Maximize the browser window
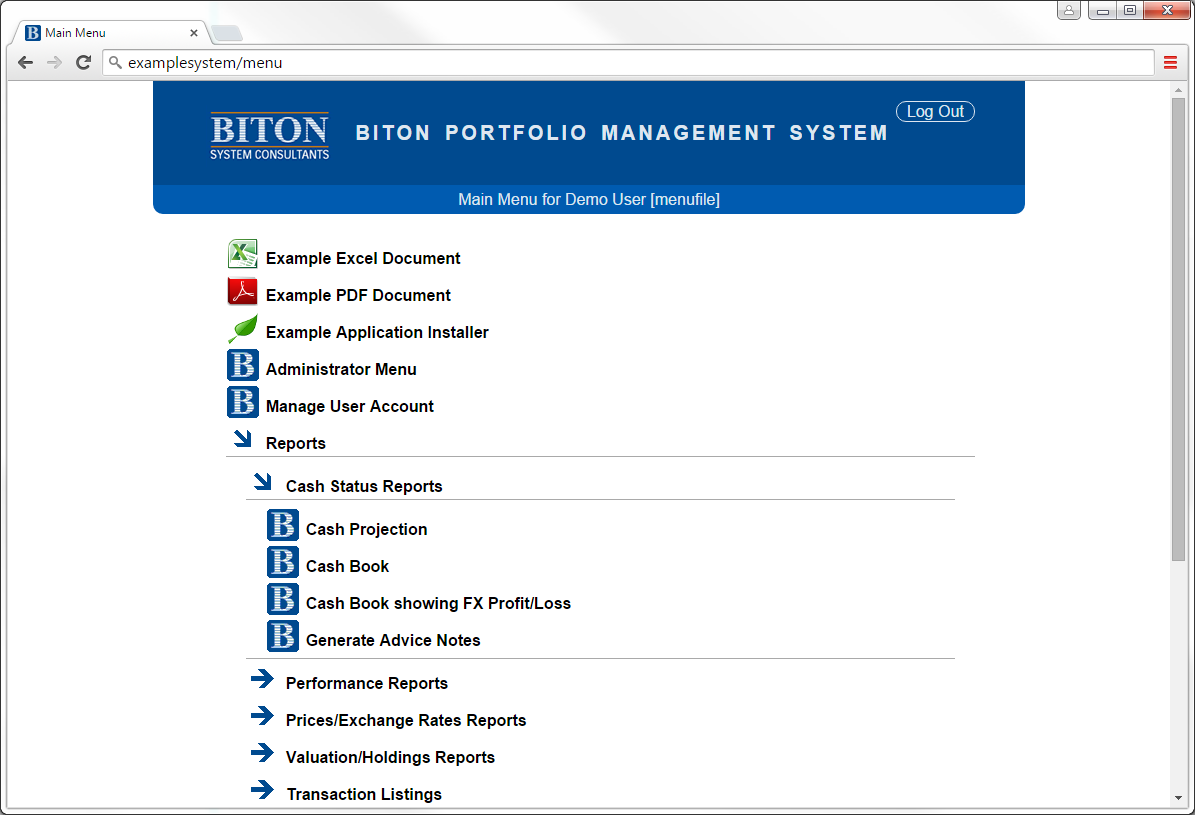Image resolution: width=1195 pixels, height=815 pixels. 1130,11
